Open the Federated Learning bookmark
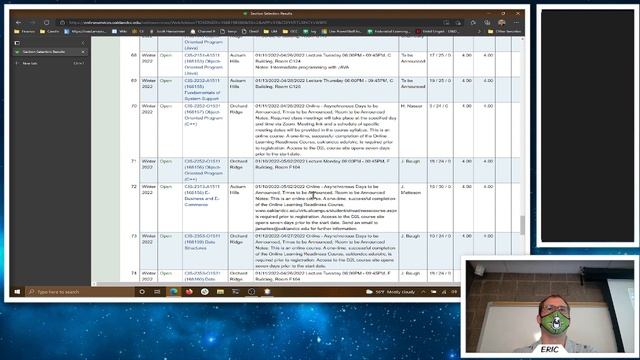This screenshot has height=360, width=640. pyautogui.click(x=389, y=31)
